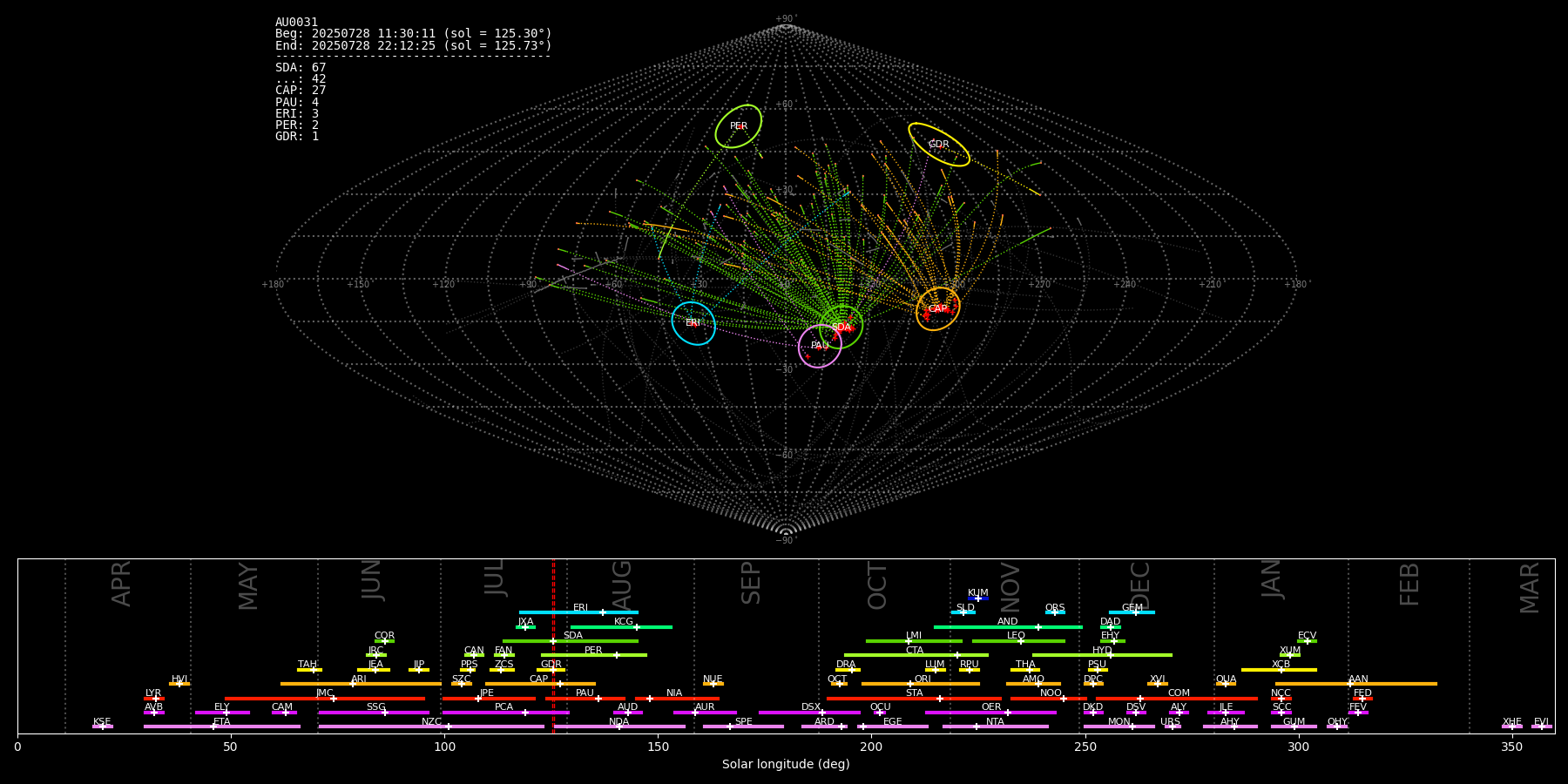
Task: Click the 'PAU: 4' count entry
Action: [297, 103]
